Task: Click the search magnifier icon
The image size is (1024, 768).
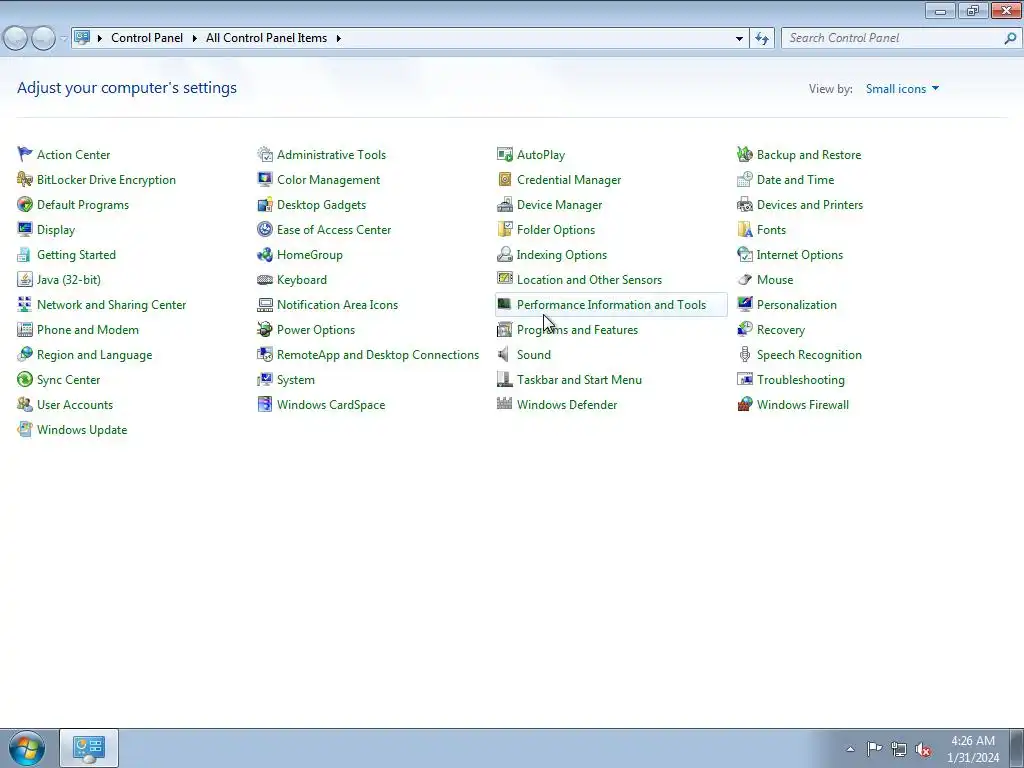Action: [x=1010, y=38]
